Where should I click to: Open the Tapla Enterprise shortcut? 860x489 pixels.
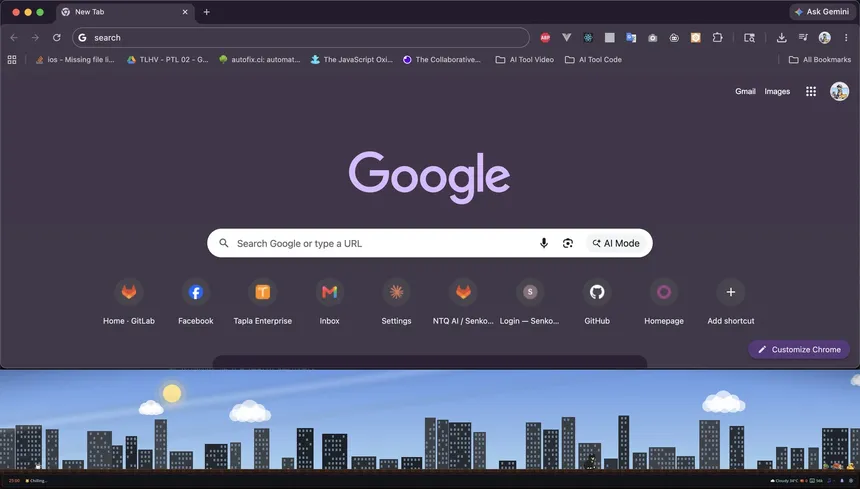coord(263,302)
